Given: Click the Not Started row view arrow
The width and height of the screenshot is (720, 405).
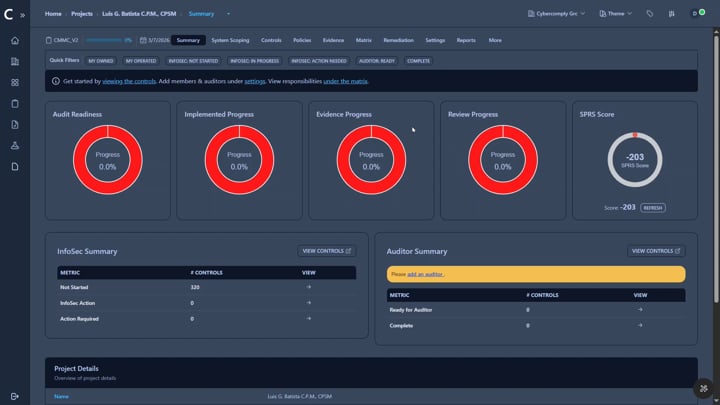Looking at the screenshot, I should click(308, 287).
